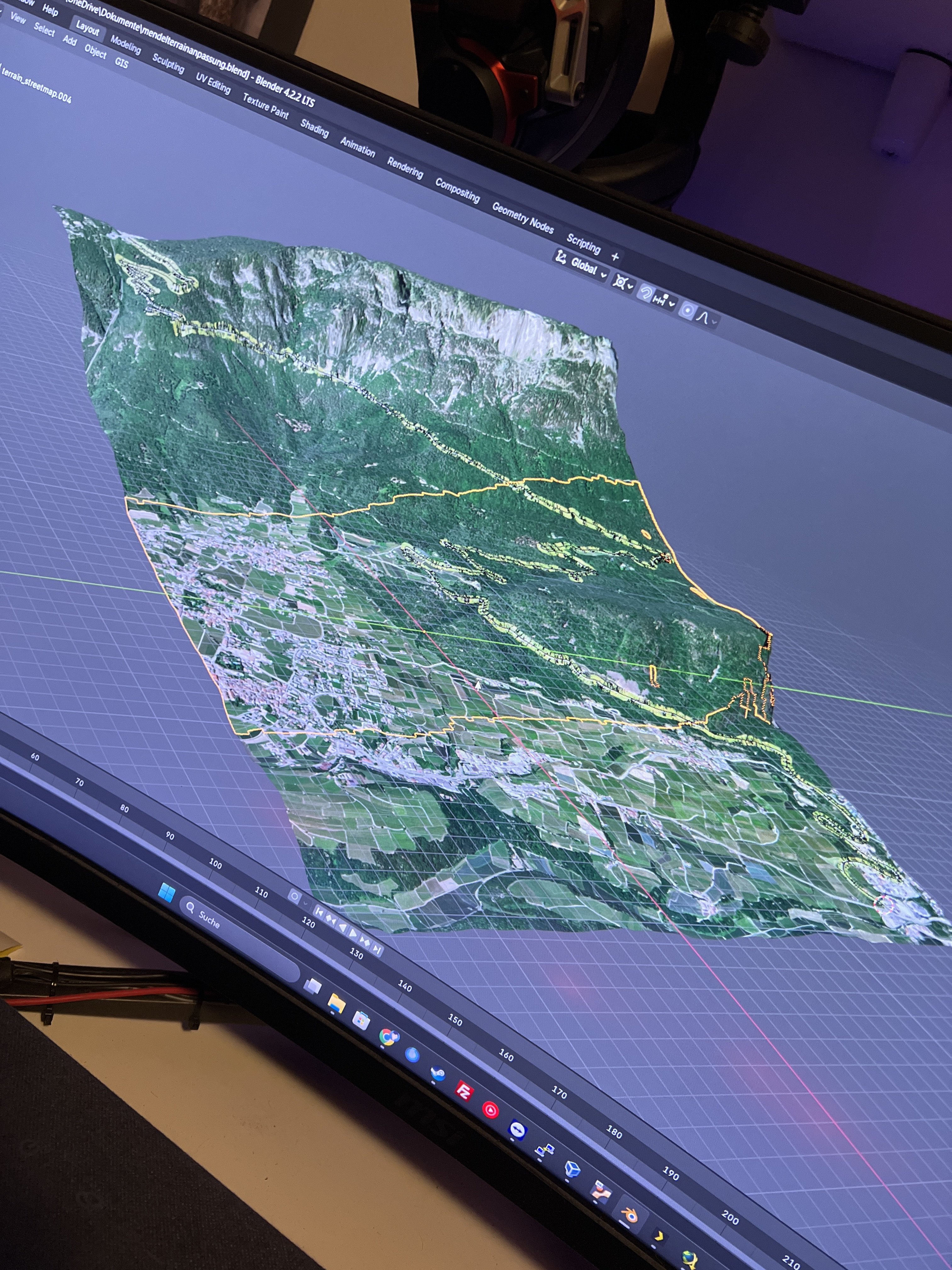
Task: Open Task View from the taskbar
Action: [x=313, y=987]
